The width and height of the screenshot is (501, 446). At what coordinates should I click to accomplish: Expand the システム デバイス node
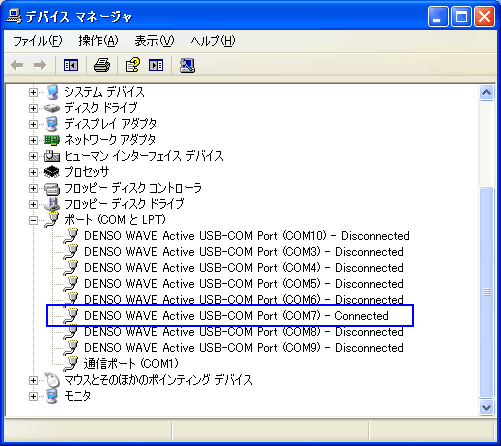tap(33, 92)
